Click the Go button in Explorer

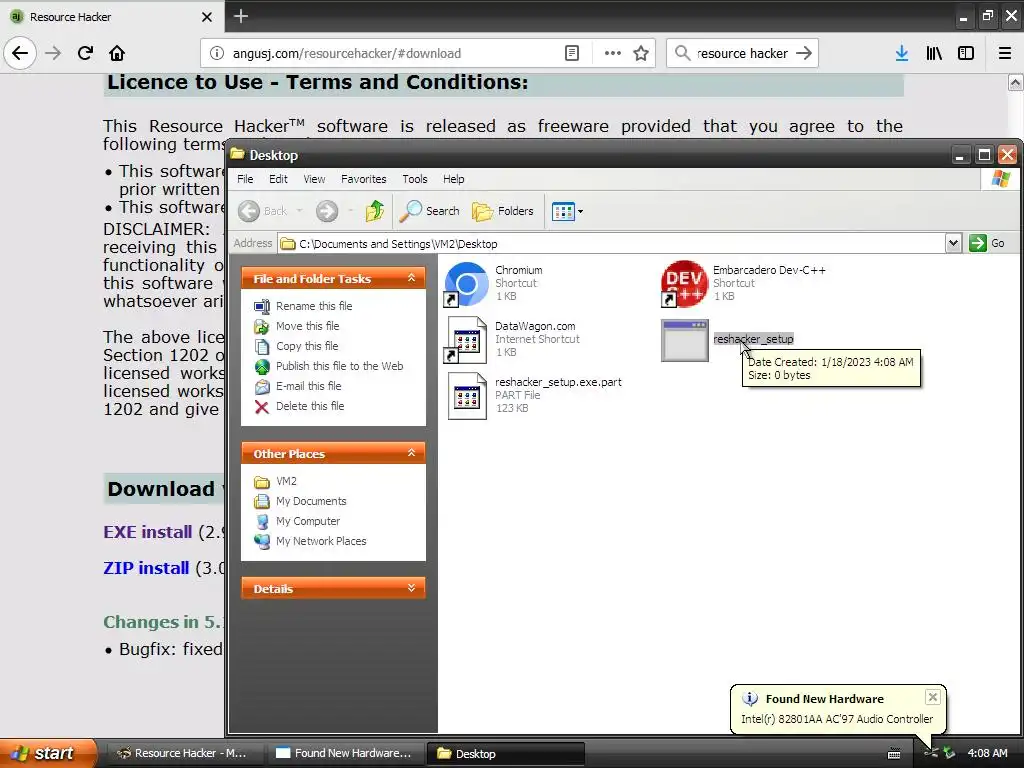tap(987, 244)
